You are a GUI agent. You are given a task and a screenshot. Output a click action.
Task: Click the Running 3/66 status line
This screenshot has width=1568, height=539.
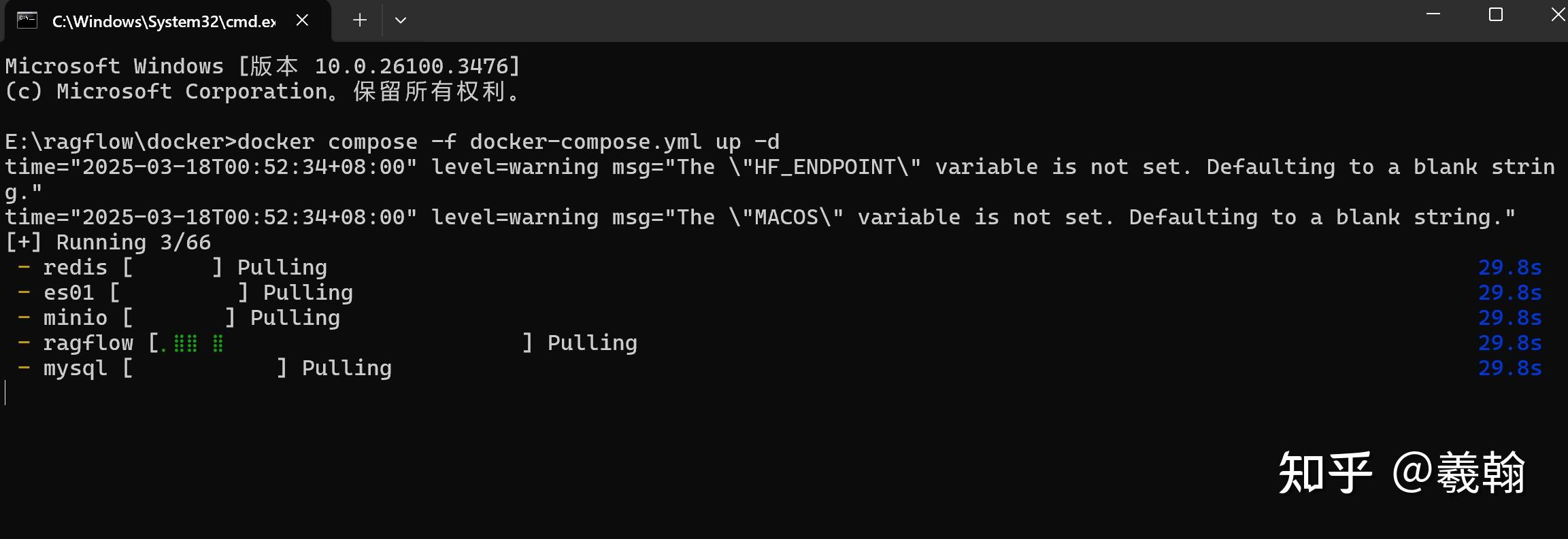point(109,243)
